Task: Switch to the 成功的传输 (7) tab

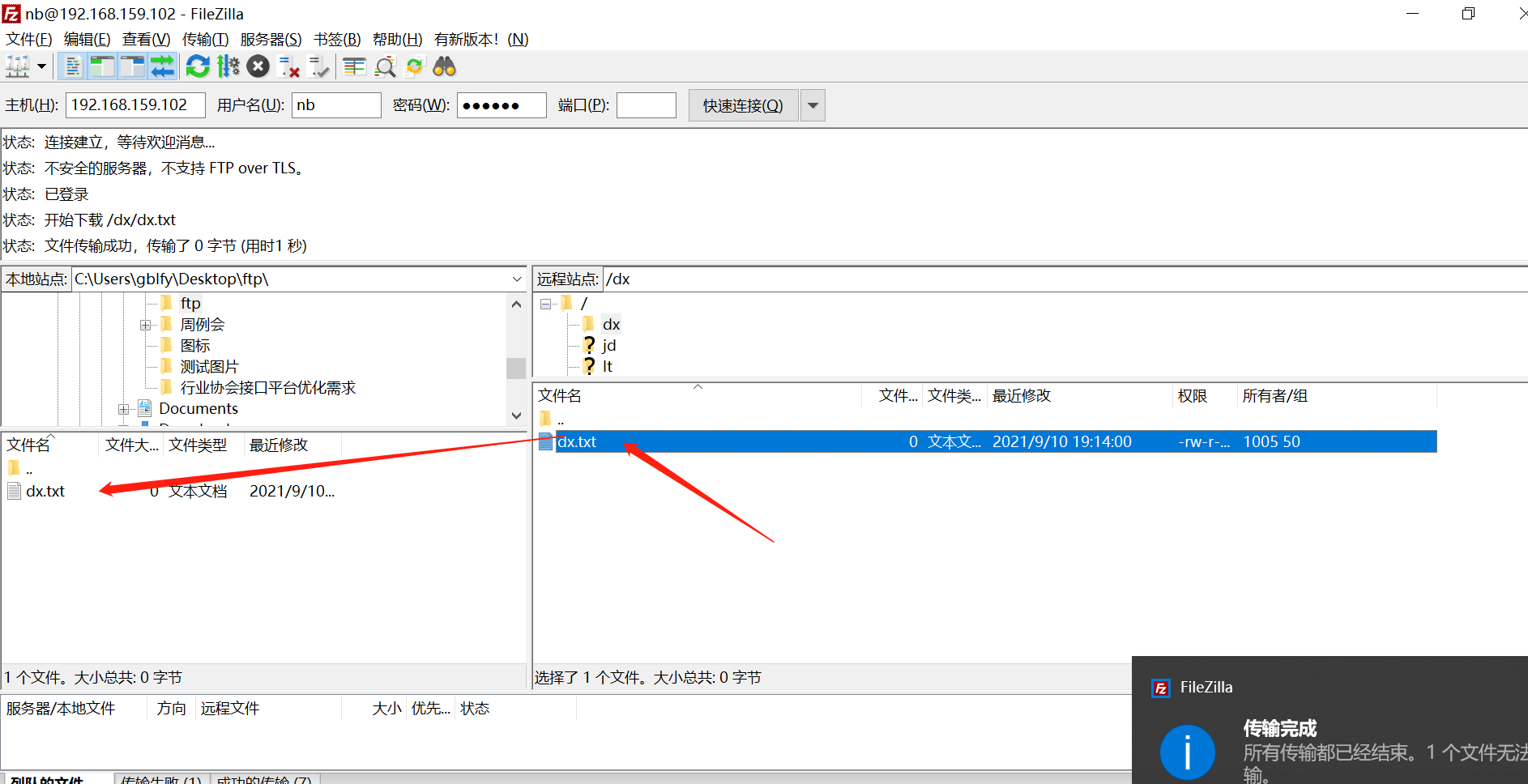Action: [266, 779]
